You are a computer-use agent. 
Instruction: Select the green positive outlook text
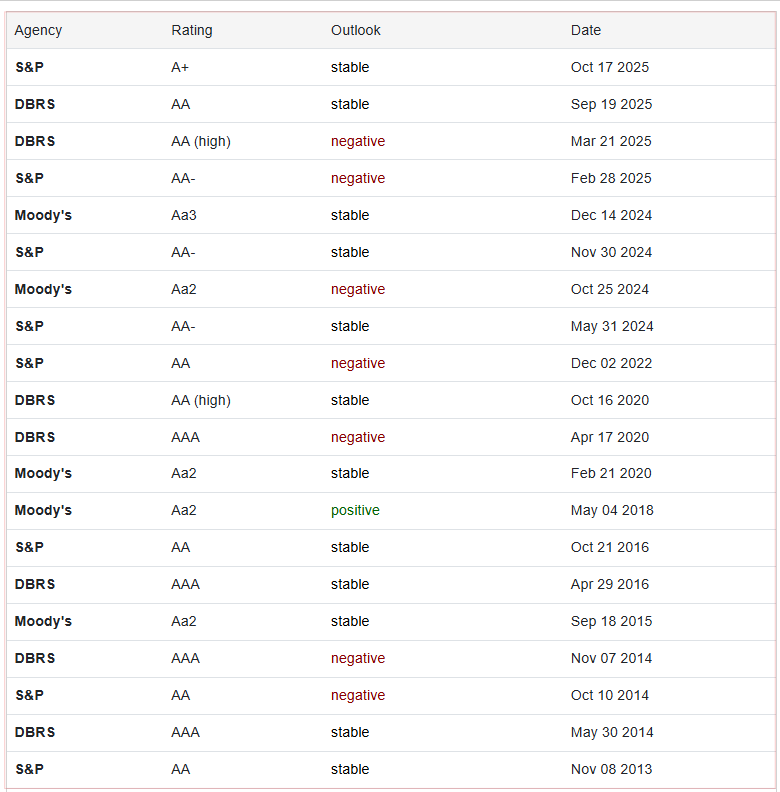pyautogui.click(x=355, y=510)
